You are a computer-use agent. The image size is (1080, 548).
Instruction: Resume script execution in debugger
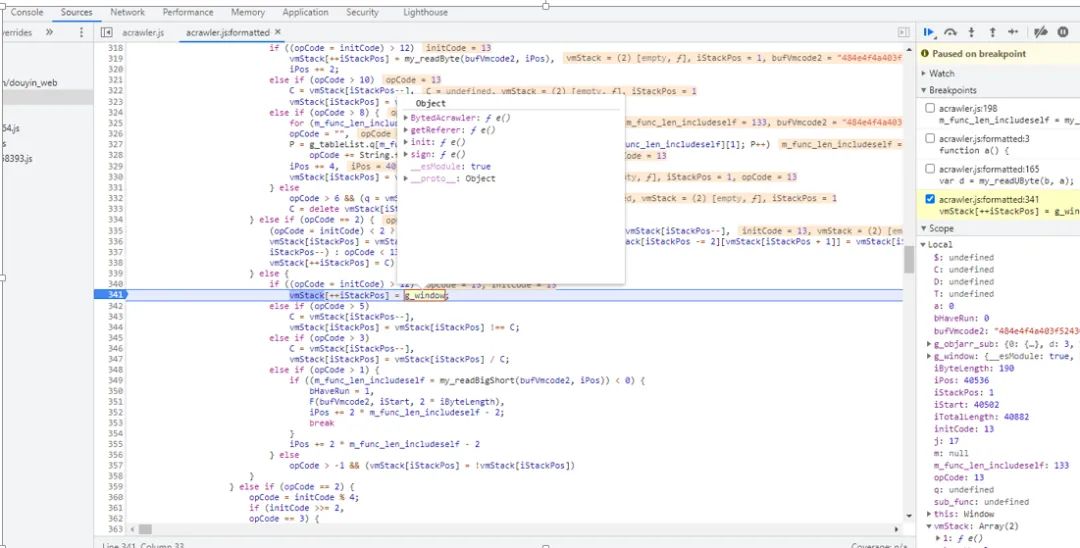(929, 32)
